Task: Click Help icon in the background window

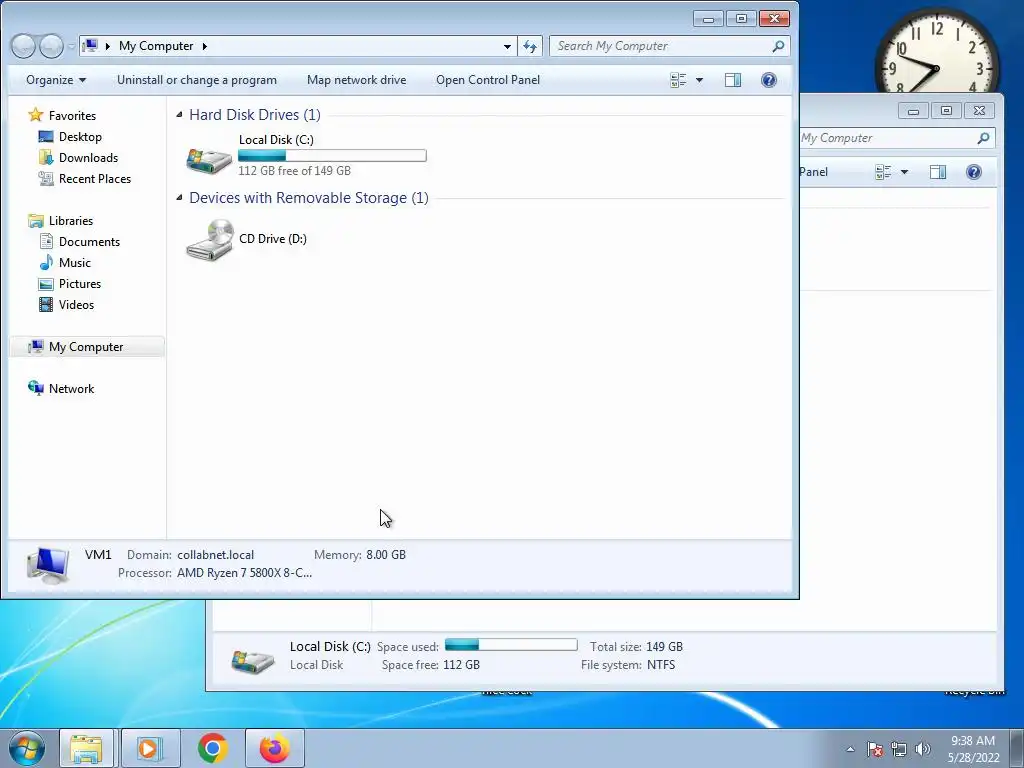Action: [974, 172]
